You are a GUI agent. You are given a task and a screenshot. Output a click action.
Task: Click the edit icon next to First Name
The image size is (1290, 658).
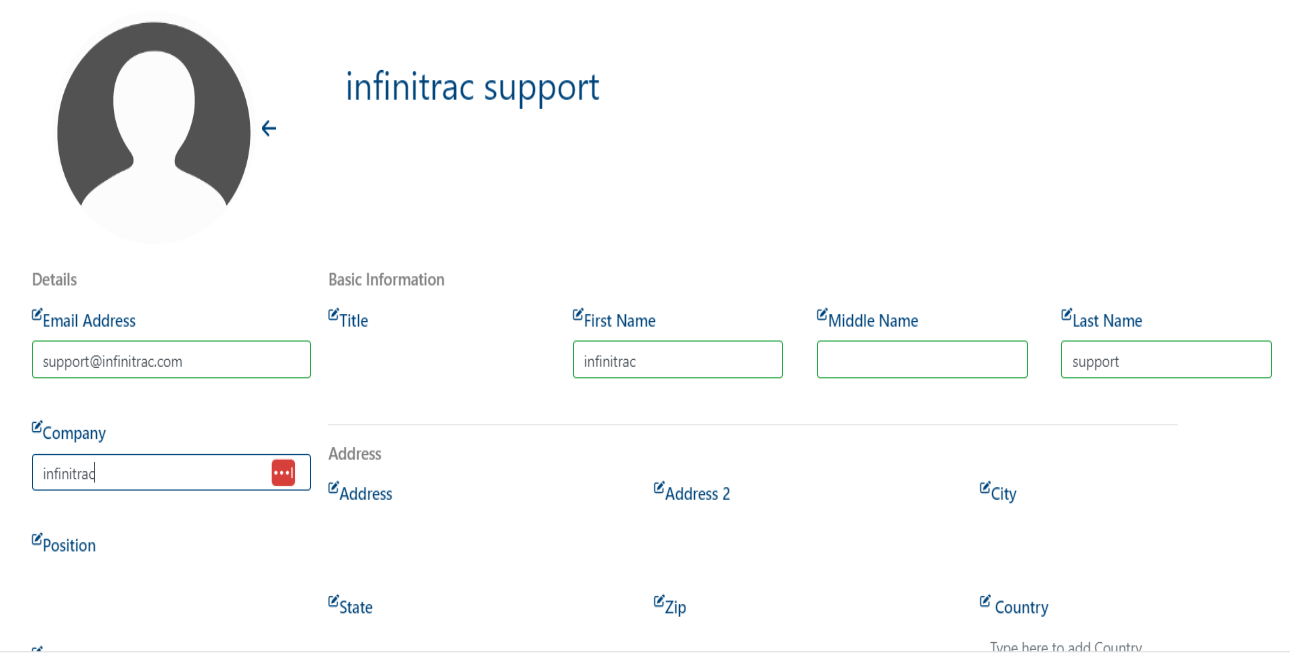pyautogui.click(x=578, y=315)
